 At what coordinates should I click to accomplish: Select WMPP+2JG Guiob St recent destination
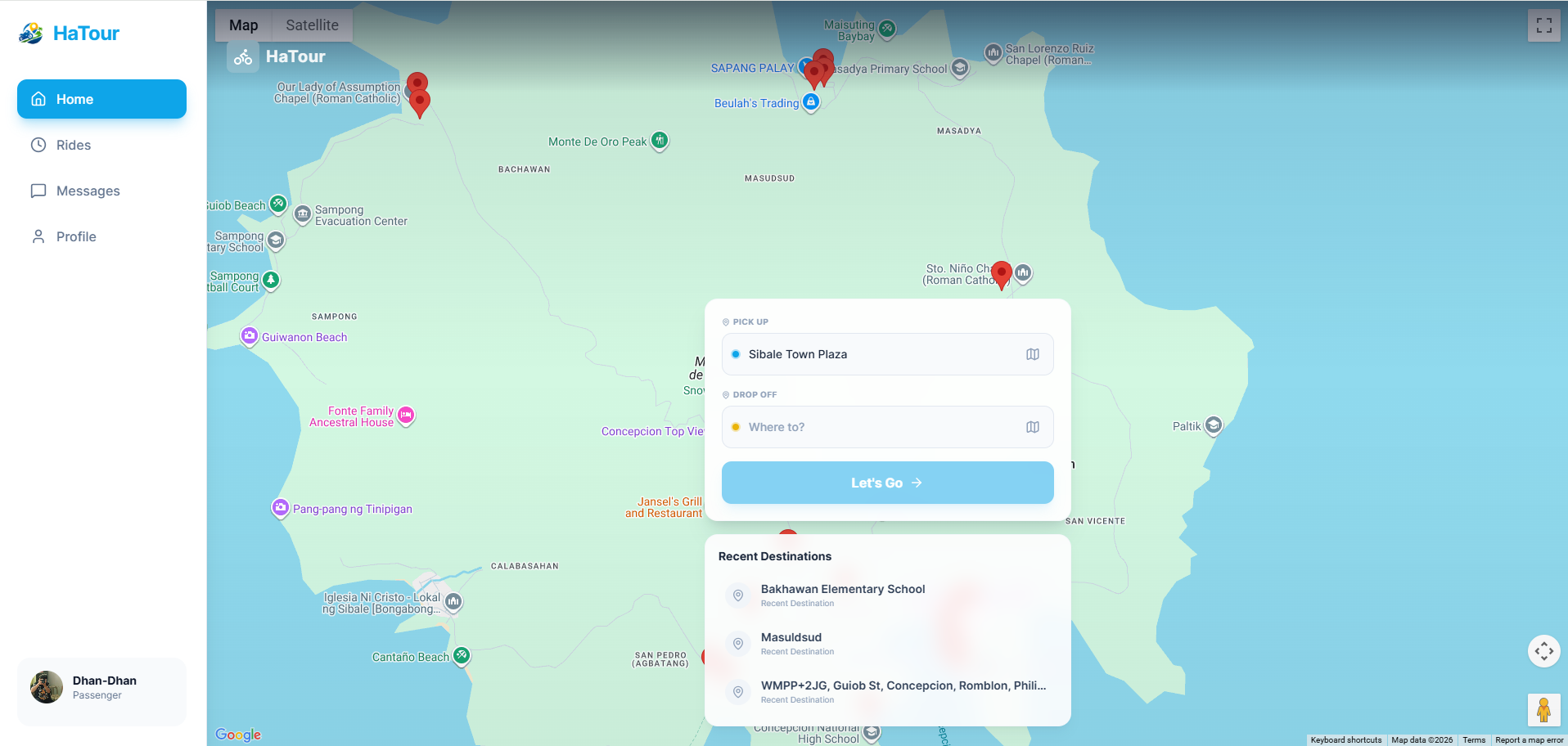coord(887,692)
